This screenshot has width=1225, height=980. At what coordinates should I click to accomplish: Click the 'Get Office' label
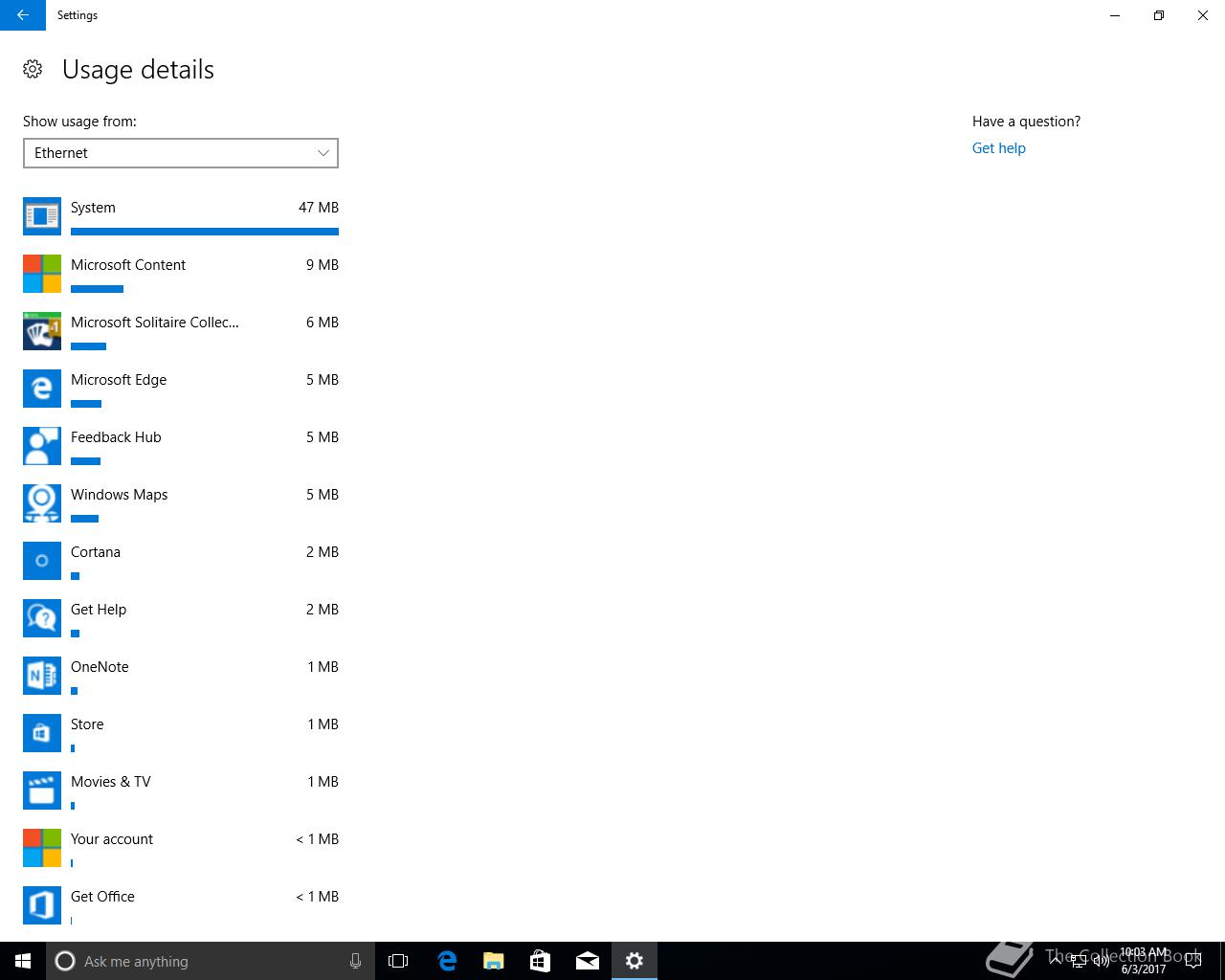[102, 897]
